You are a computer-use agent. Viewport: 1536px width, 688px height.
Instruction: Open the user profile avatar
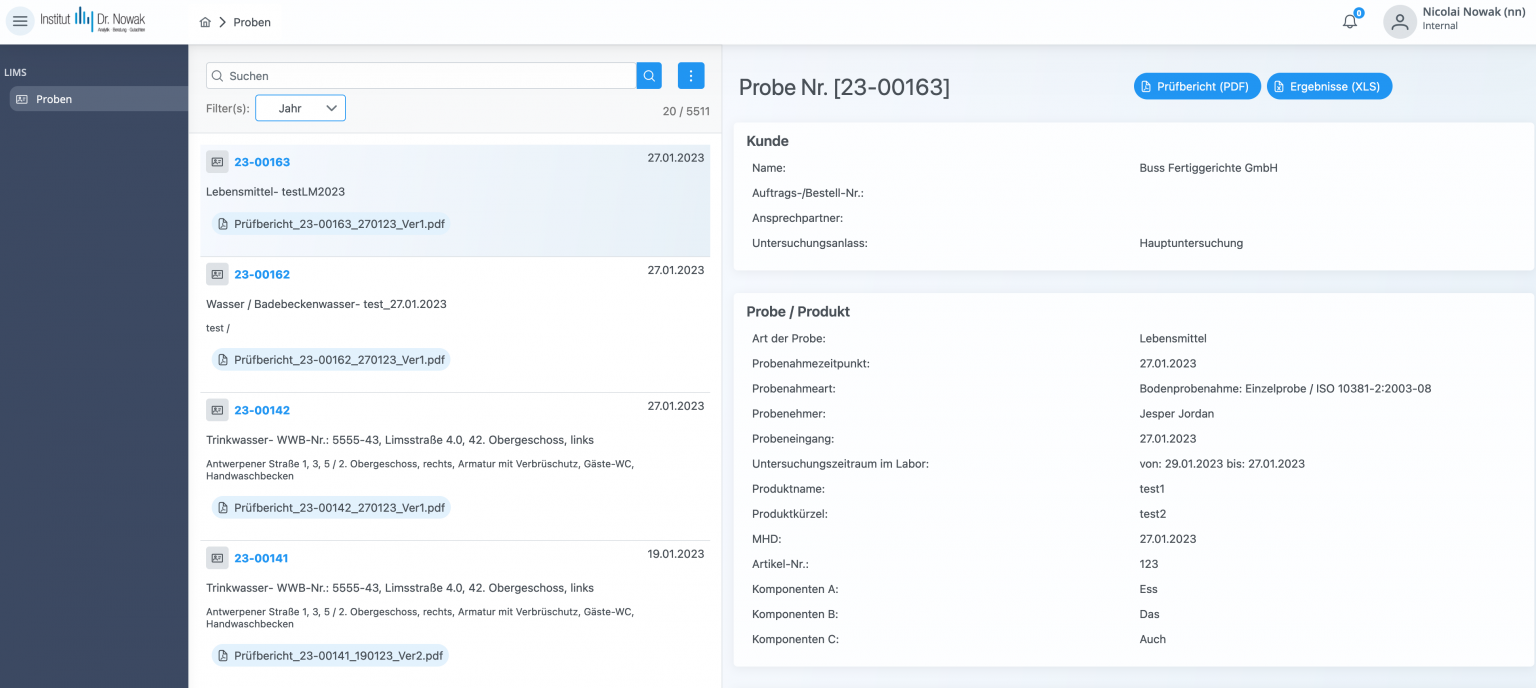pos(1400,22)
